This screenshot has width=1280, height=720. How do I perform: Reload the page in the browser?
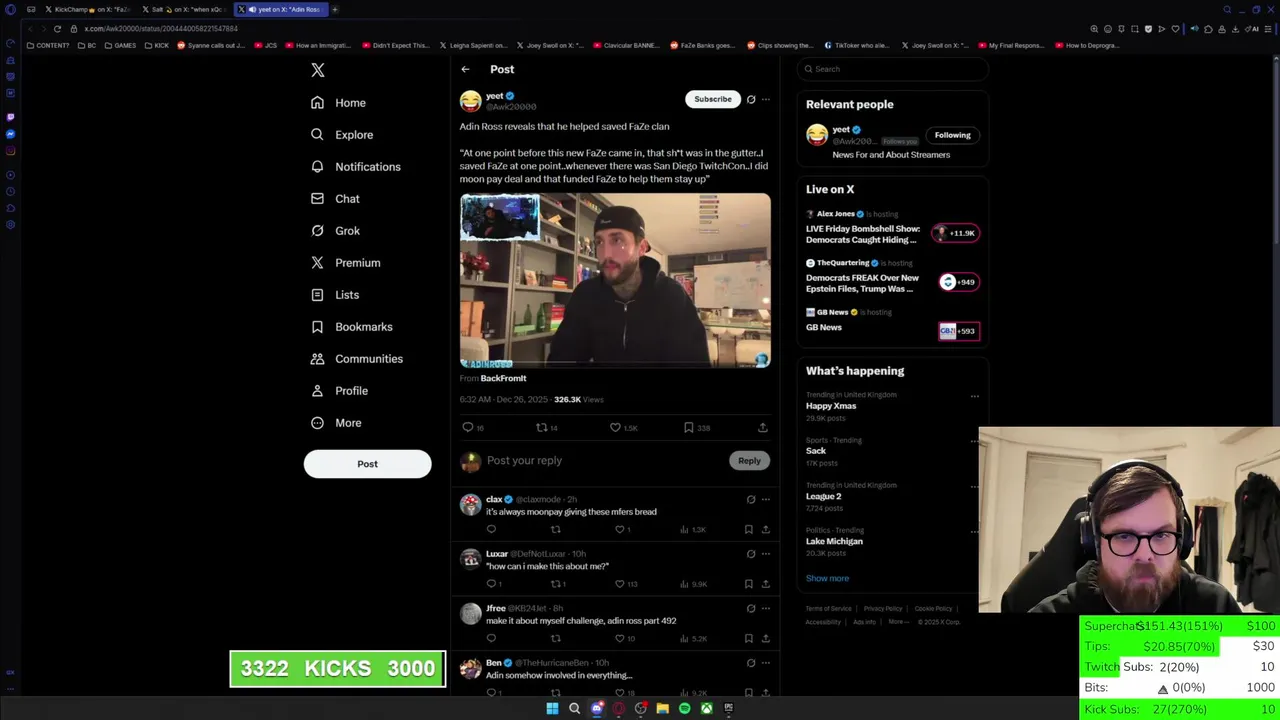57,29
